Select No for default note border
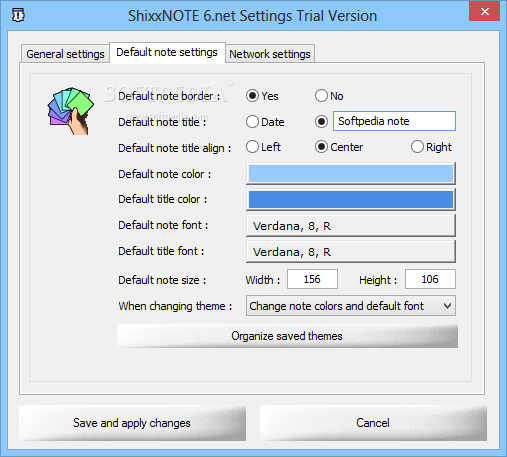 coord(329,96)
